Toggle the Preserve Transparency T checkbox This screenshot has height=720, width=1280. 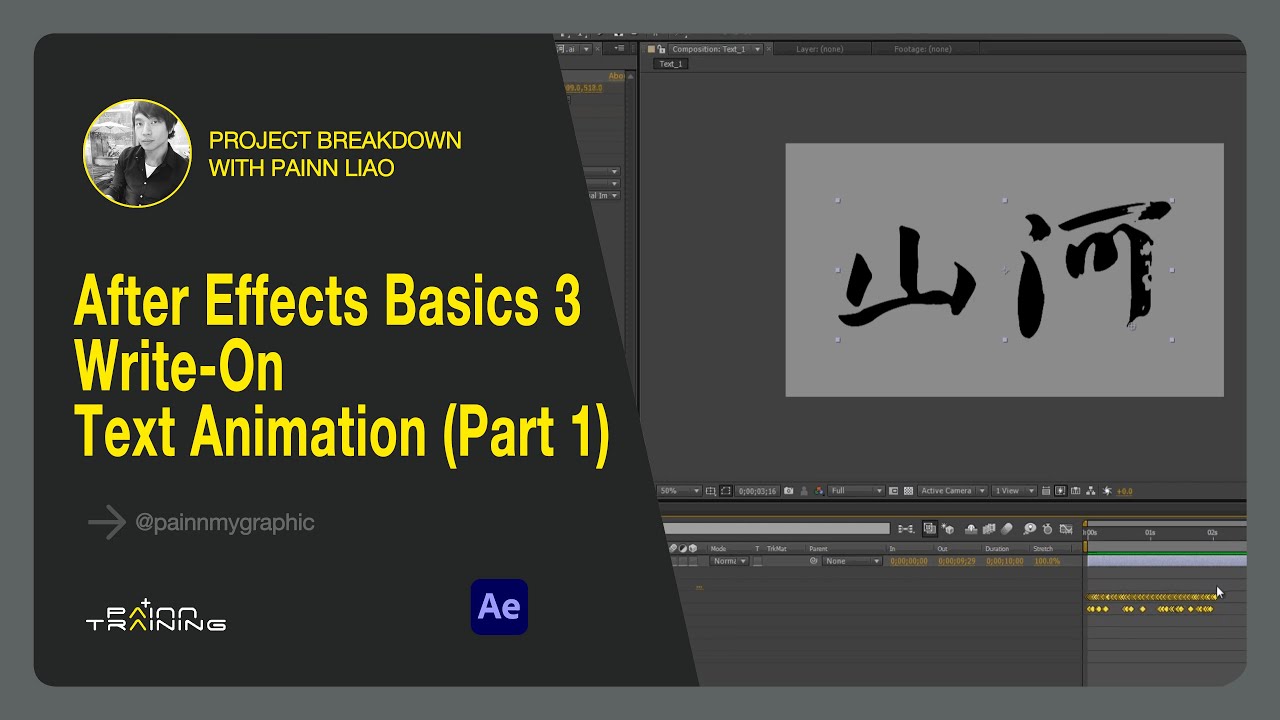757,561
